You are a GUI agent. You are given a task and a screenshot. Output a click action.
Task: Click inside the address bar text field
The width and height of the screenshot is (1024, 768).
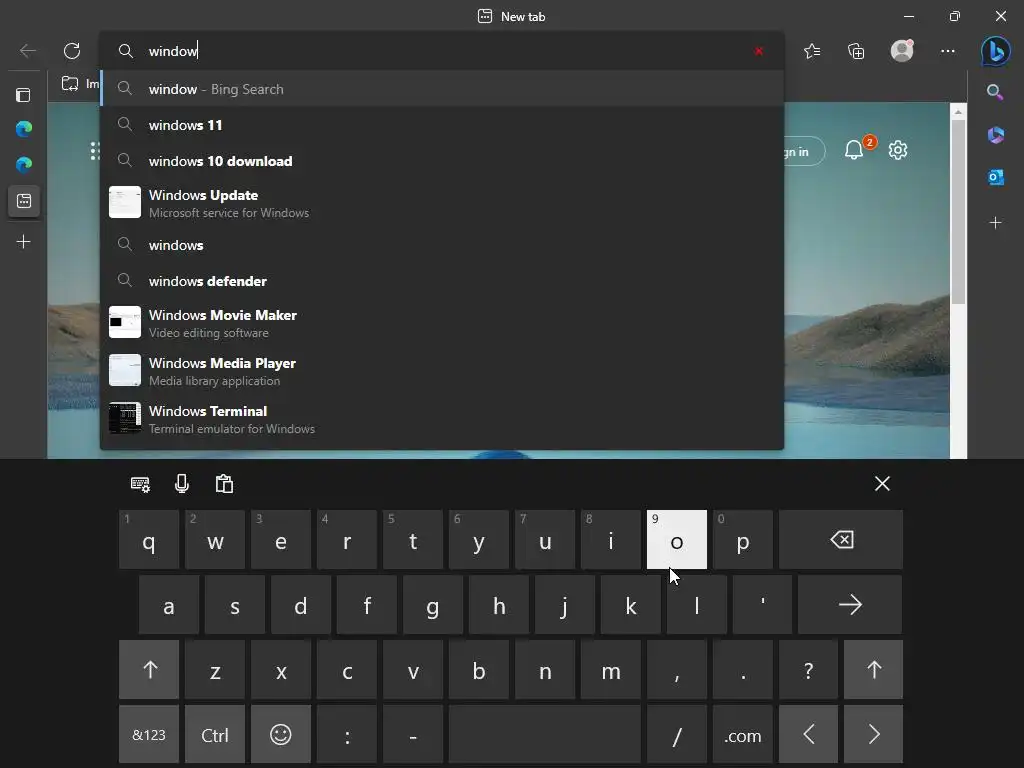pyautogui.click(x=442, y=51)
